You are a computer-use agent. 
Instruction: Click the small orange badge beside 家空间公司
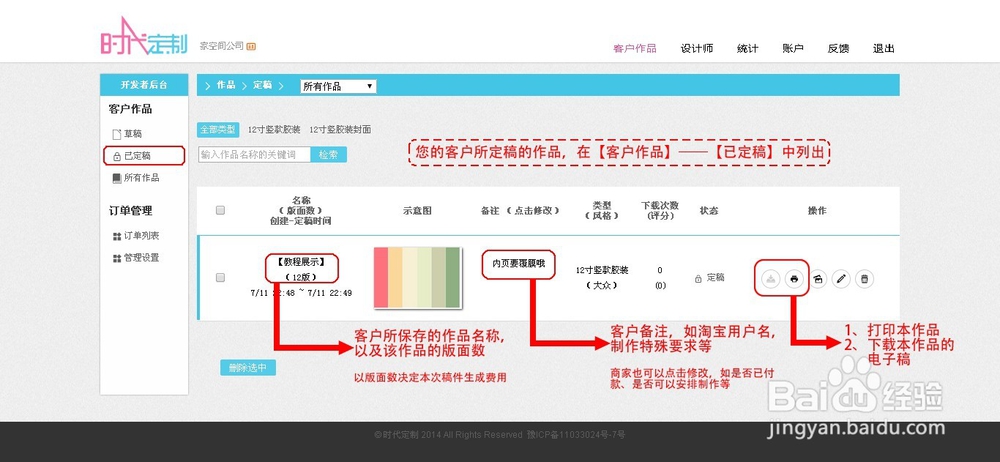(251, 46)
